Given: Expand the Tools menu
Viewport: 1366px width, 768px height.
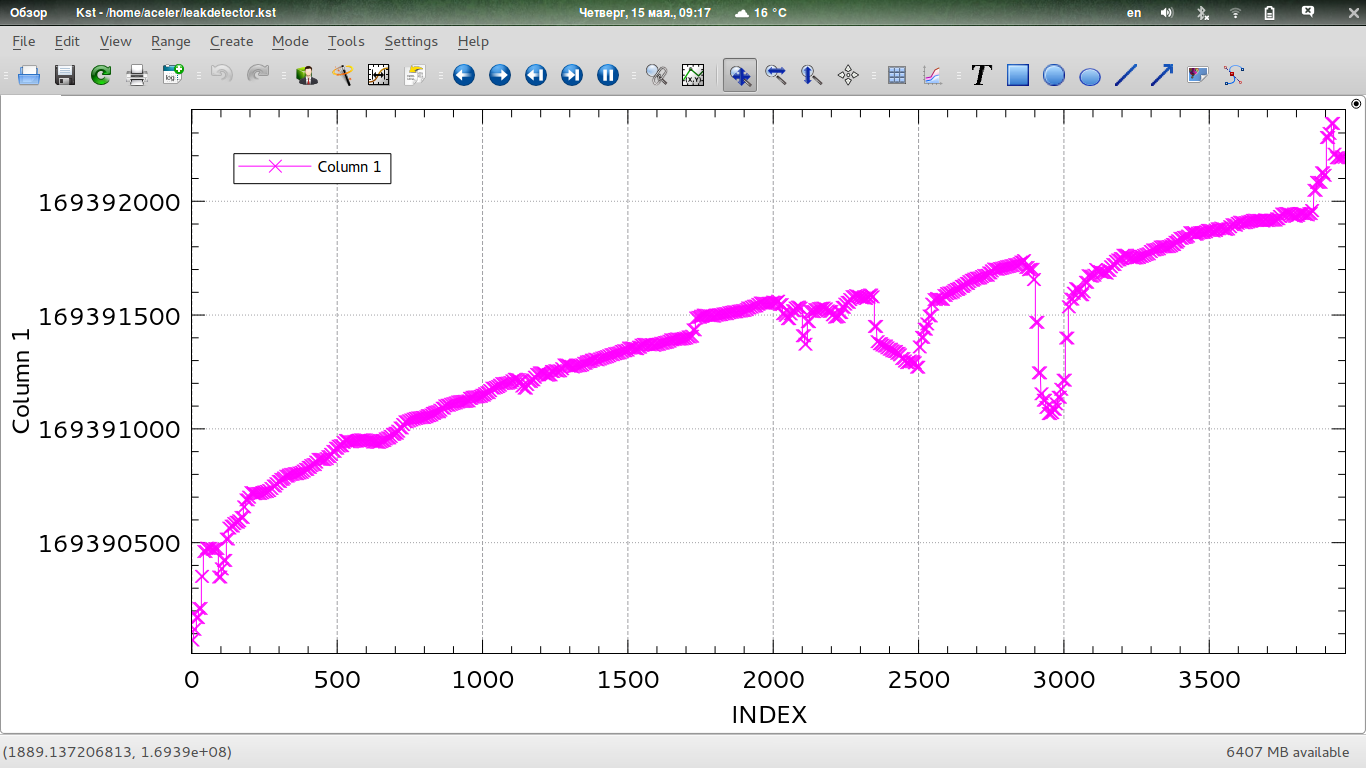Looking at the screenshot, I should tap(346, 41).
